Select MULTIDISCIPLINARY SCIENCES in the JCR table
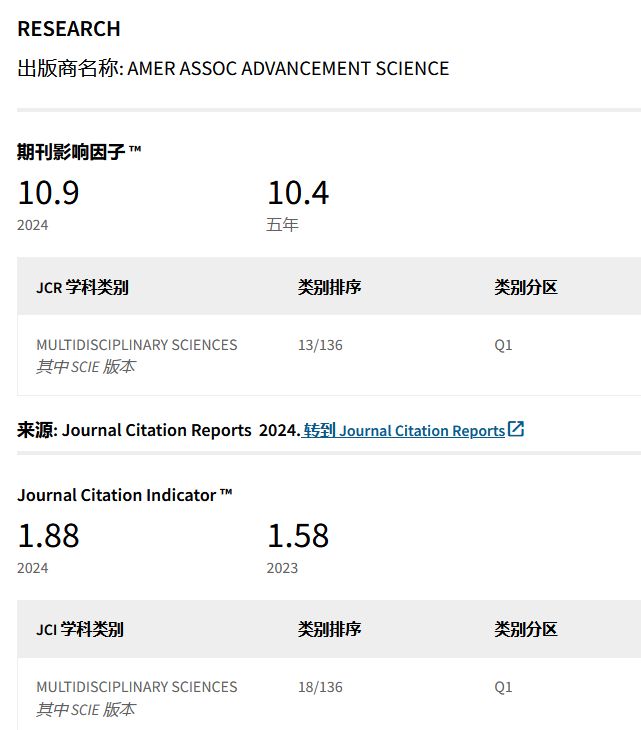The image size is (641, 730). click(137, 345)
